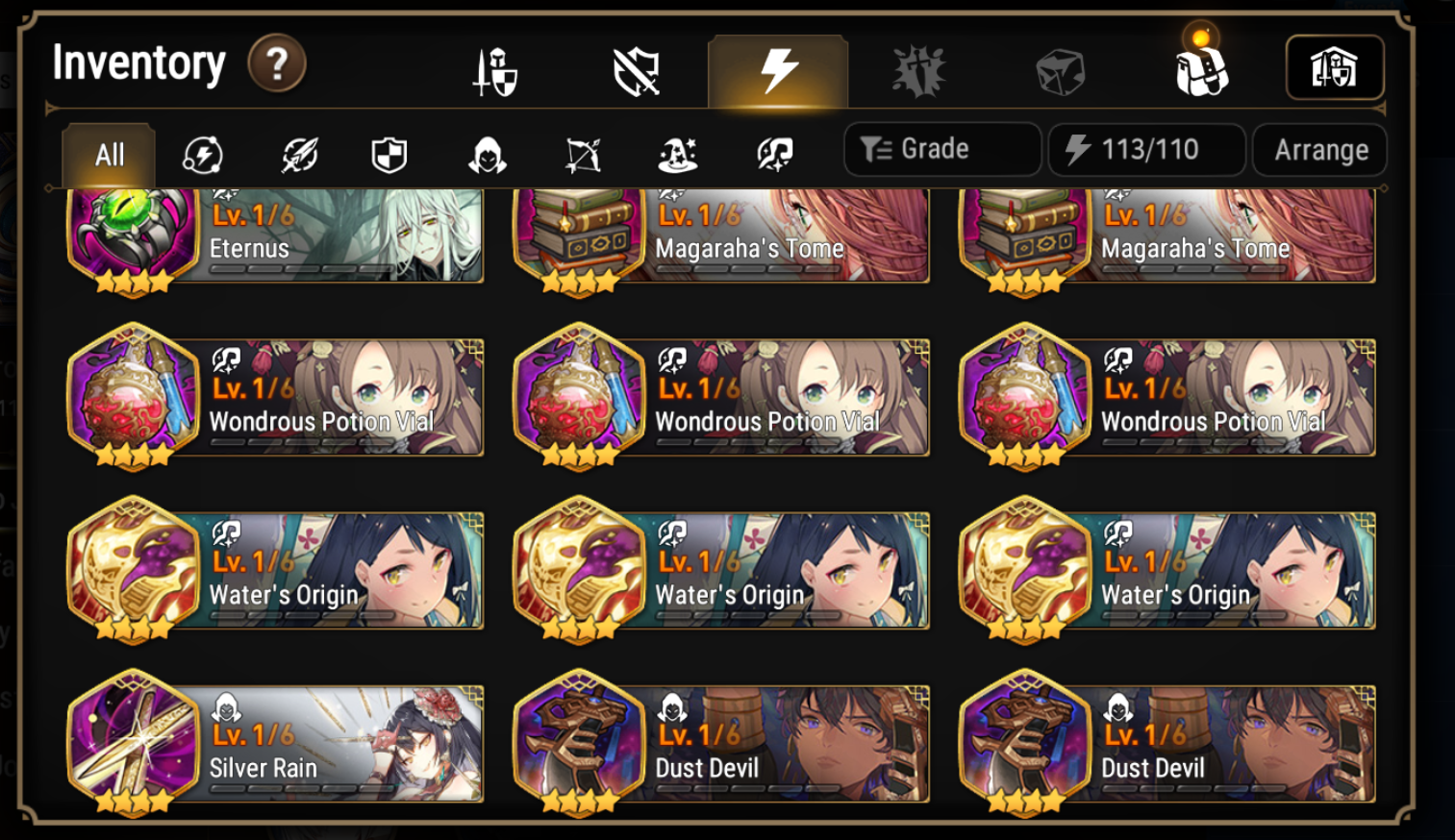Filter artifacts by Knight shield class
1455x840 pixels.
tap(389, 155)
